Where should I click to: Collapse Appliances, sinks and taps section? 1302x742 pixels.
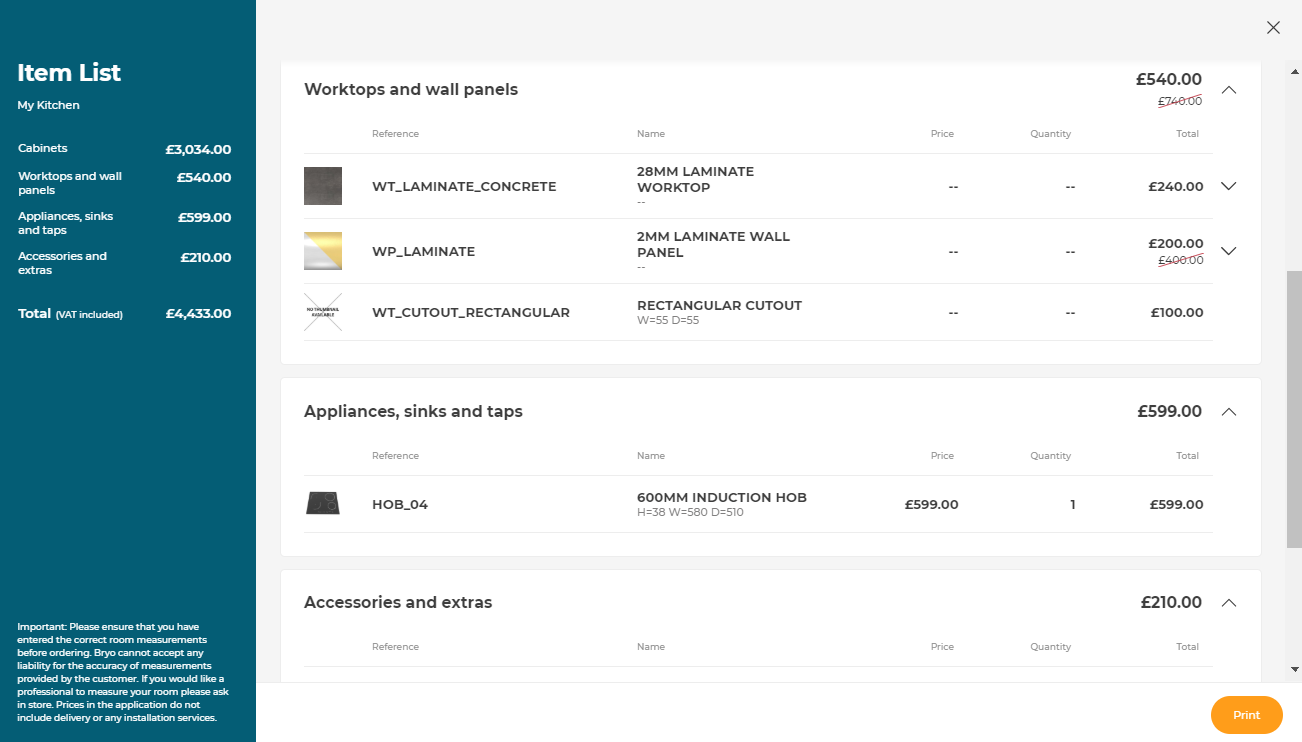pyautogui.click(x=1229, y=412)
